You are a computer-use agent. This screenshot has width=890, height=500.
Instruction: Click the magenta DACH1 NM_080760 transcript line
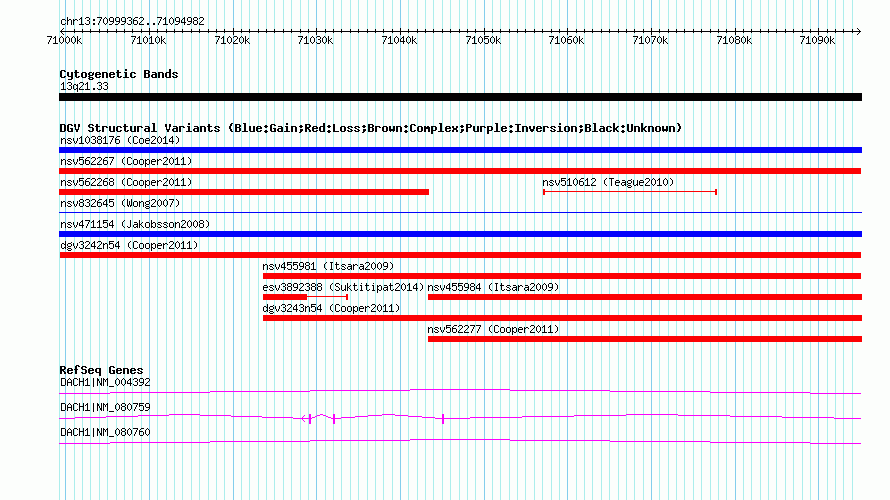(460, 442)
